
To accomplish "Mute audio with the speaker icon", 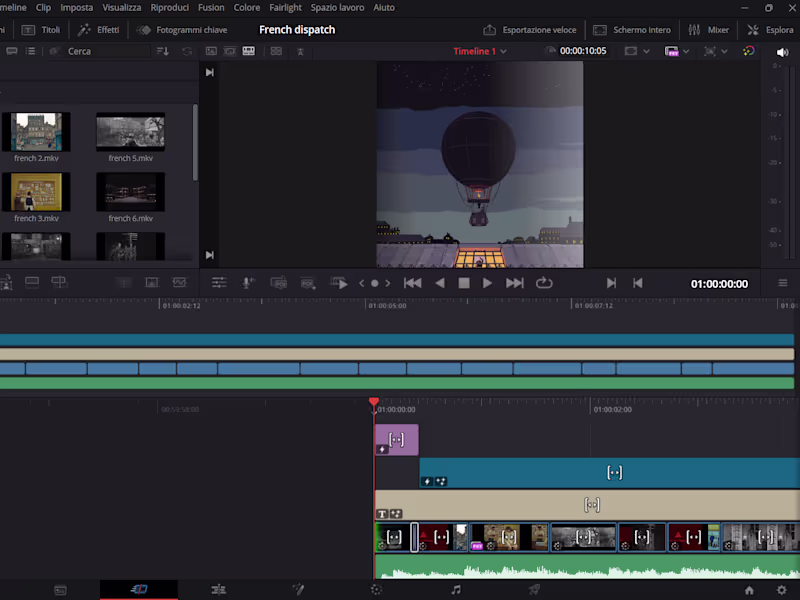I will click(783, 51).
